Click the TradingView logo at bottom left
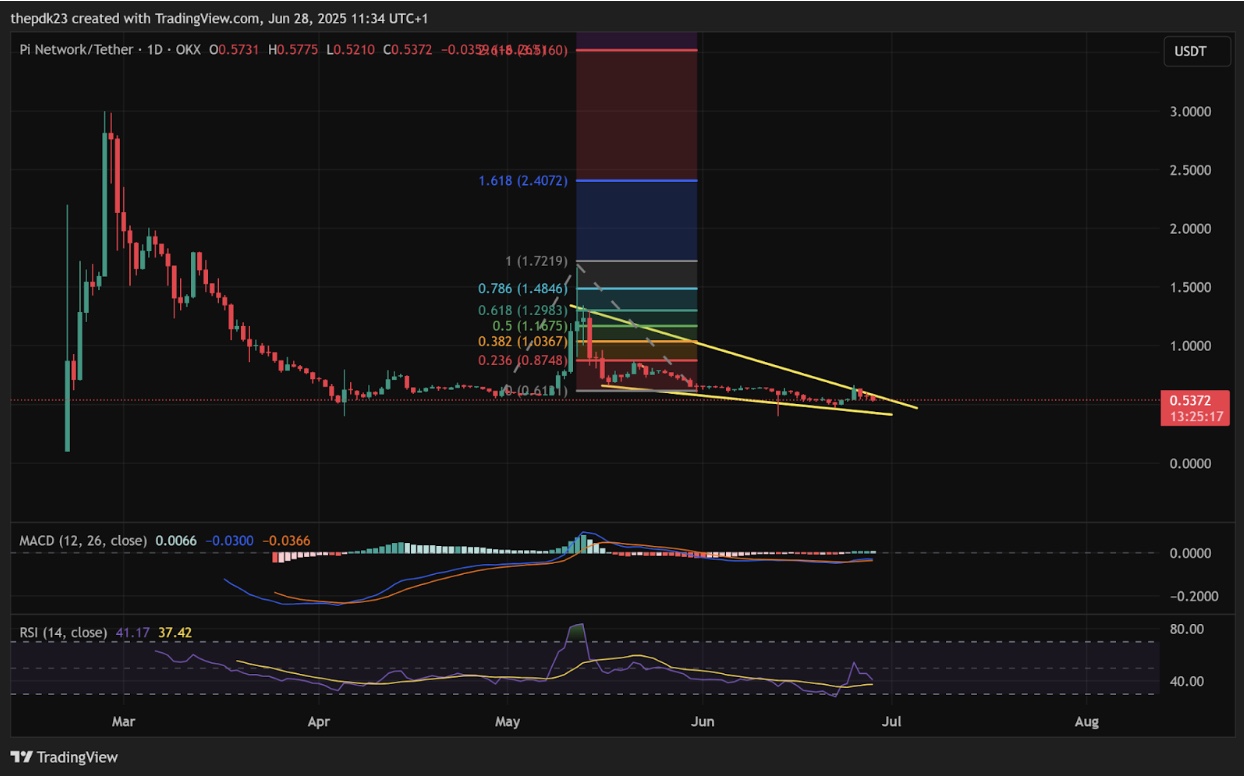This screenshot has height=776, width=1244. click(x=65, y=757)
